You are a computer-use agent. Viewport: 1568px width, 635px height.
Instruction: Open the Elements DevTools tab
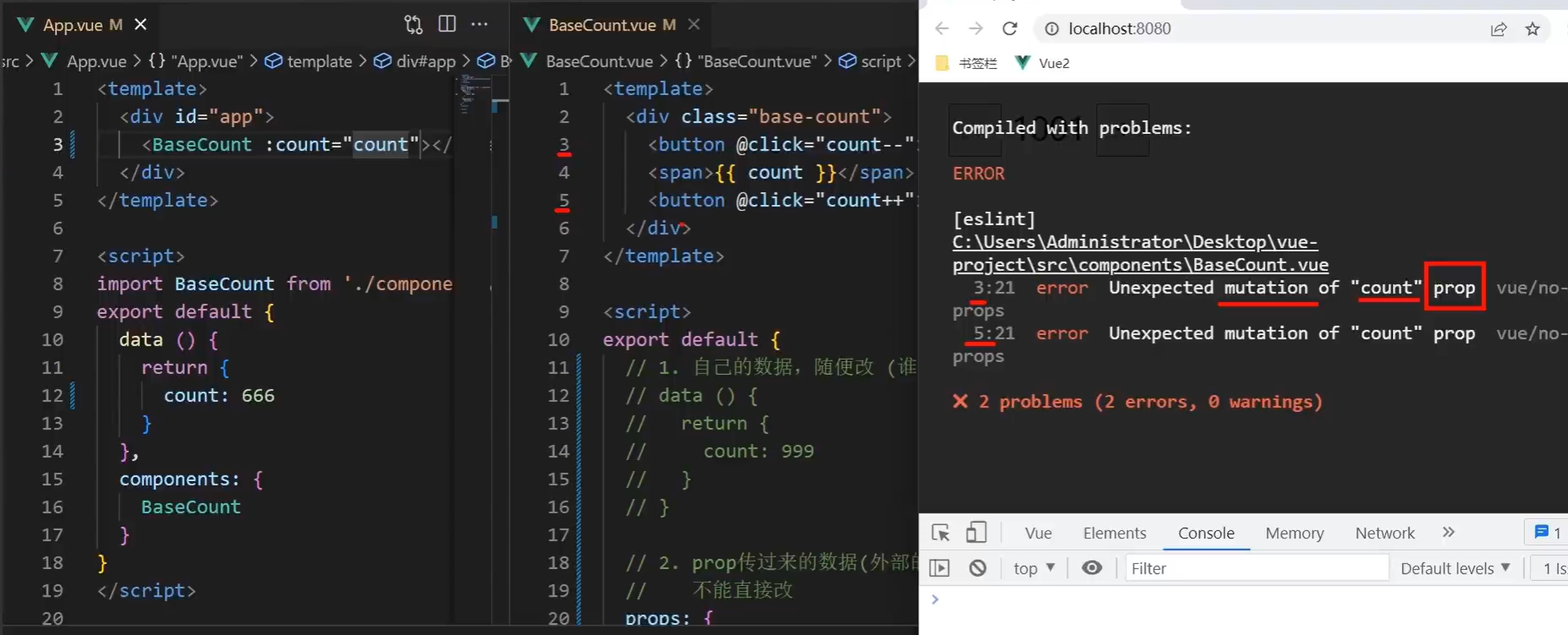(x=1115, y=533)
